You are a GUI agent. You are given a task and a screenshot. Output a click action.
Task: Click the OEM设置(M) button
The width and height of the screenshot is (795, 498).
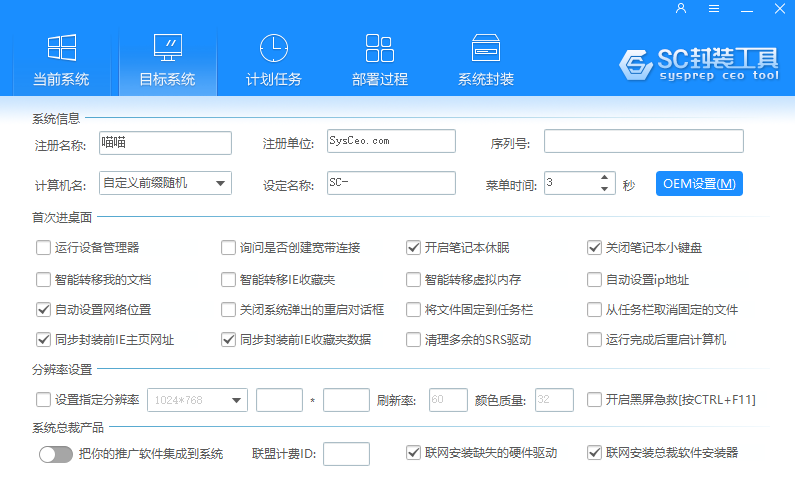tap(699, 184)
